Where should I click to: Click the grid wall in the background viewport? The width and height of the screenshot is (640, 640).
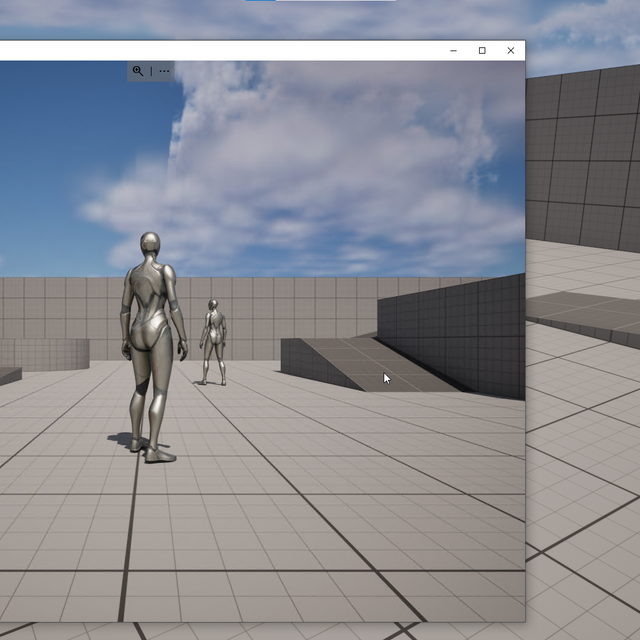pos(585,160)
